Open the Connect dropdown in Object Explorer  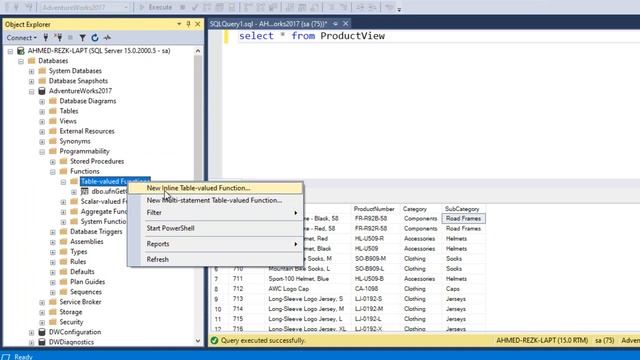click(21, 38)
